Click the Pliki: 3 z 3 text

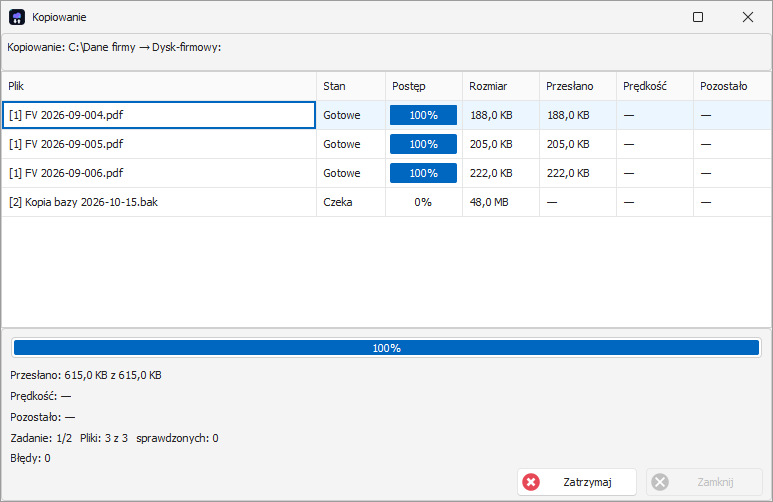point(104,438)
